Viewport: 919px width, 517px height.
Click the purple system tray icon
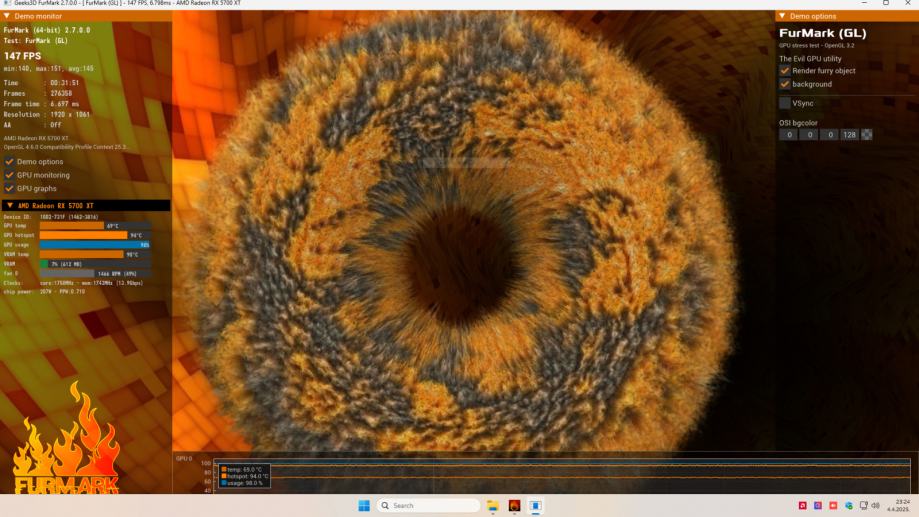pos(818,505)
